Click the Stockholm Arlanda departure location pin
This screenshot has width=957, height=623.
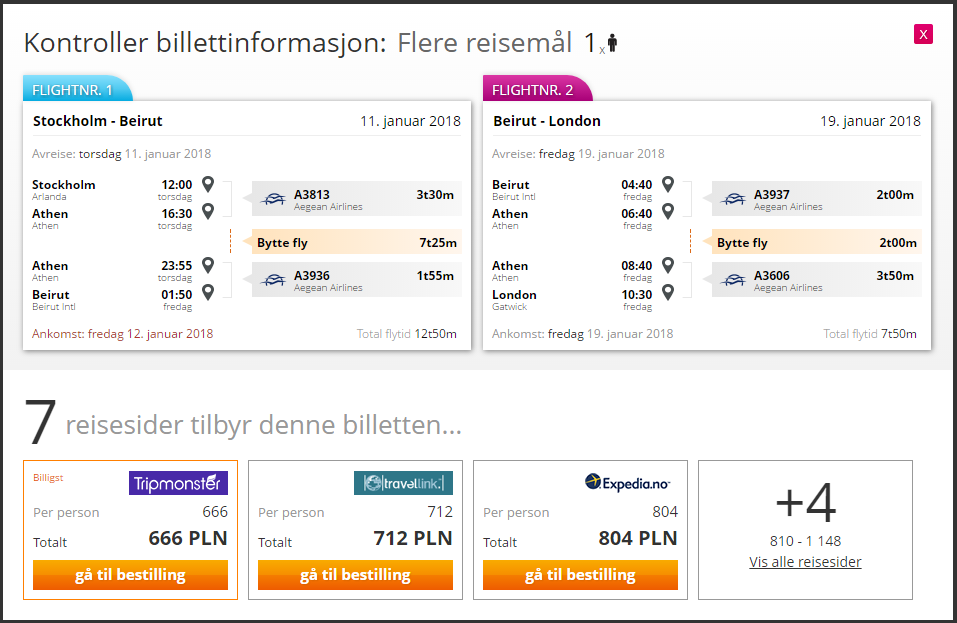coord(208,184)
